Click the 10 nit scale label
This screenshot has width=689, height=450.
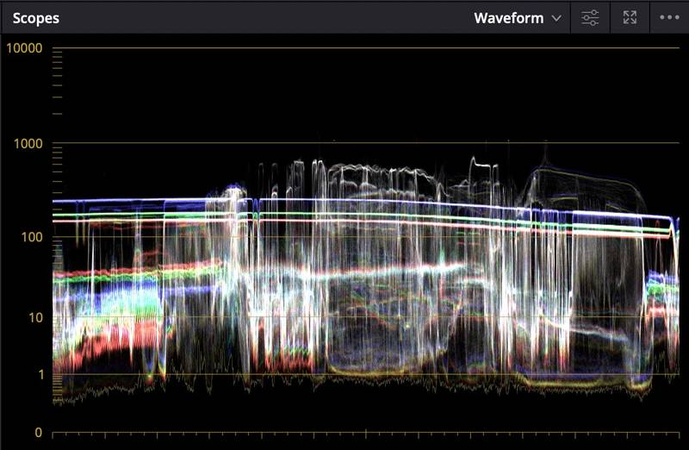[x=35, y=318]
